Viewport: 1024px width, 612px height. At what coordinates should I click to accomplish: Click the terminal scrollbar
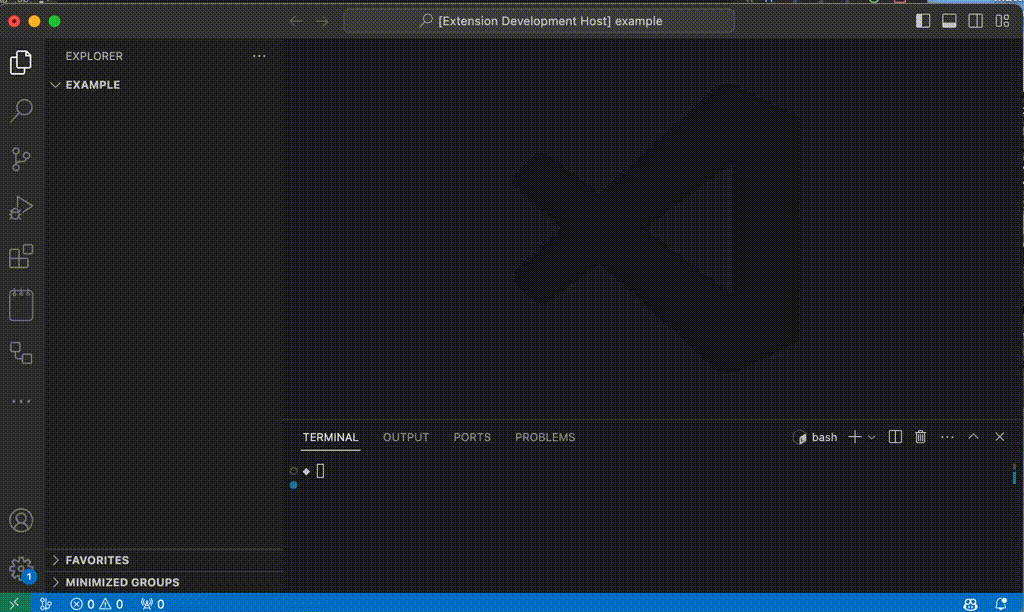pyautogui.click(x=1014, y=474)
